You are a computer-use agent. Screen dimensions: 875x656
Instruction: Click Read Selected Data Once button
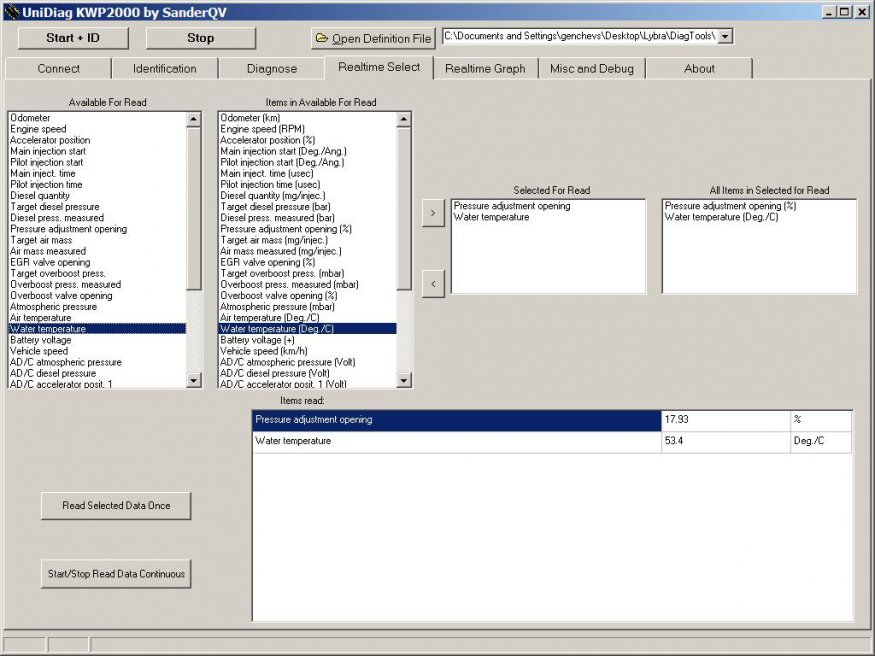coord(116,506)
